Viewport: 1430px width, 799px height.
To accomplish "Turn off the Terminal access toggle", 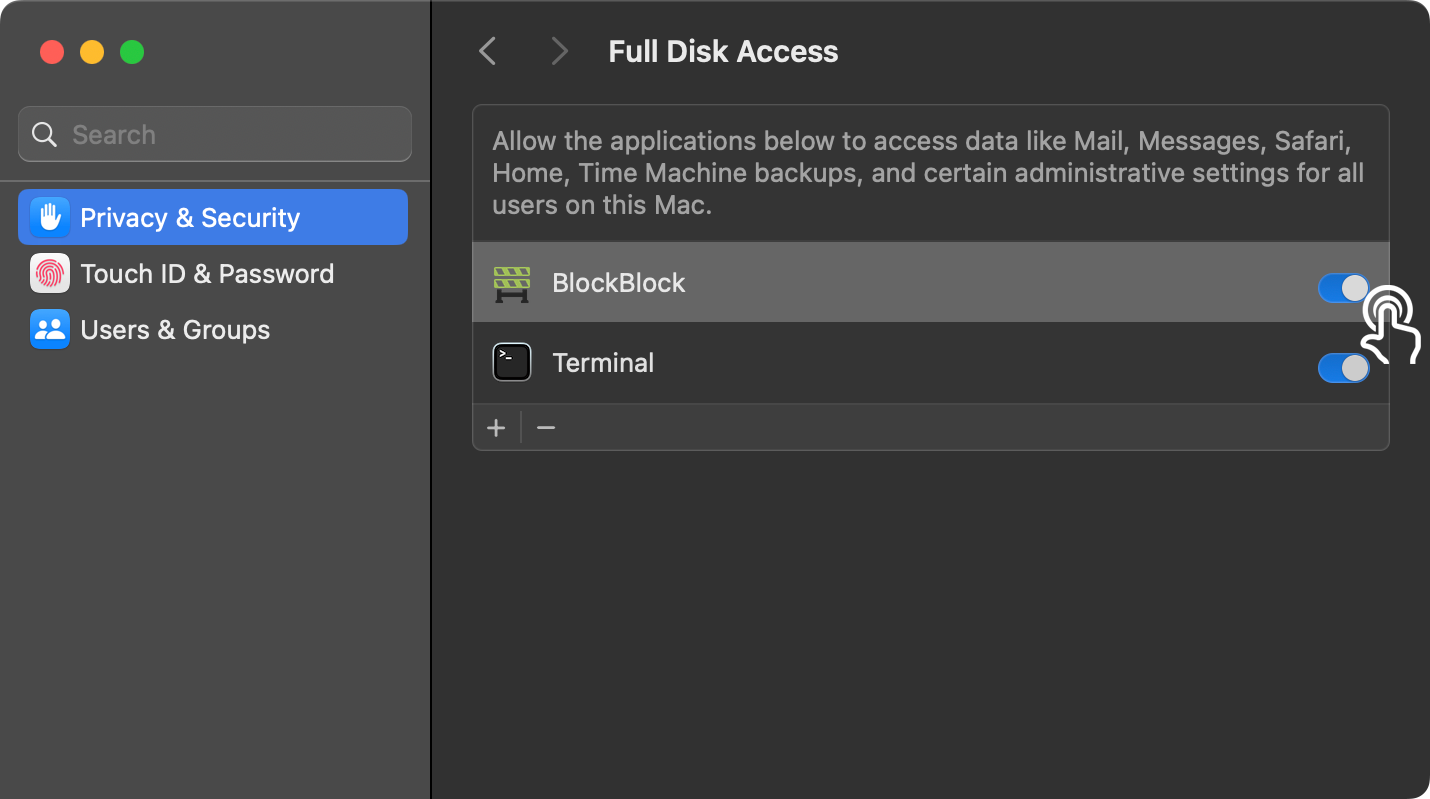I will (1343, 368).
